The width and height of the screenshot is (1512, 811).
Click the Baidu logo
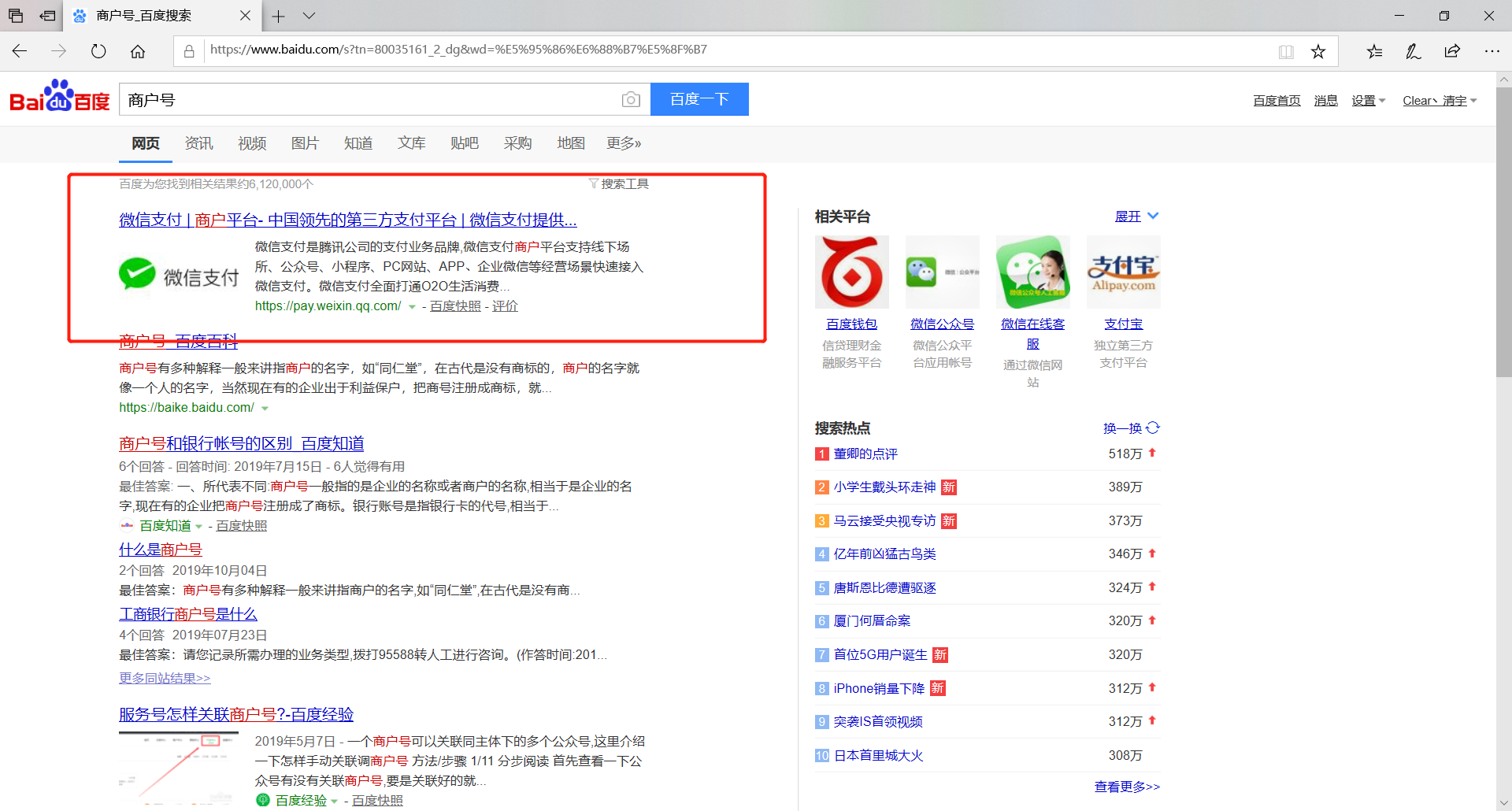[x=60, y=97]
